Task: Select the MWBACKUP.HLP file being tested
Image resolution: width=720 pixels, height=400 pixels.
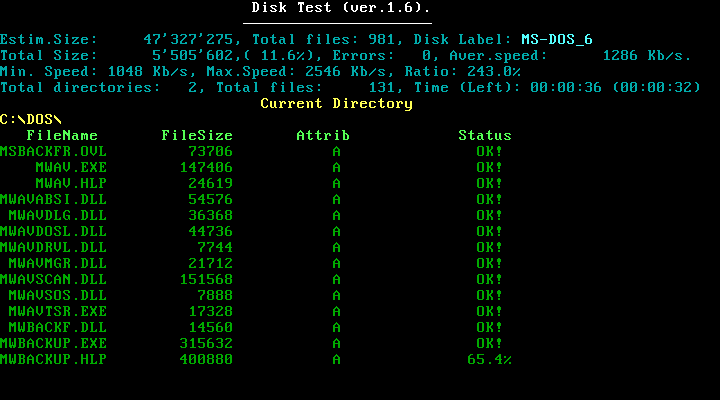Action: [x=53, y=359]
